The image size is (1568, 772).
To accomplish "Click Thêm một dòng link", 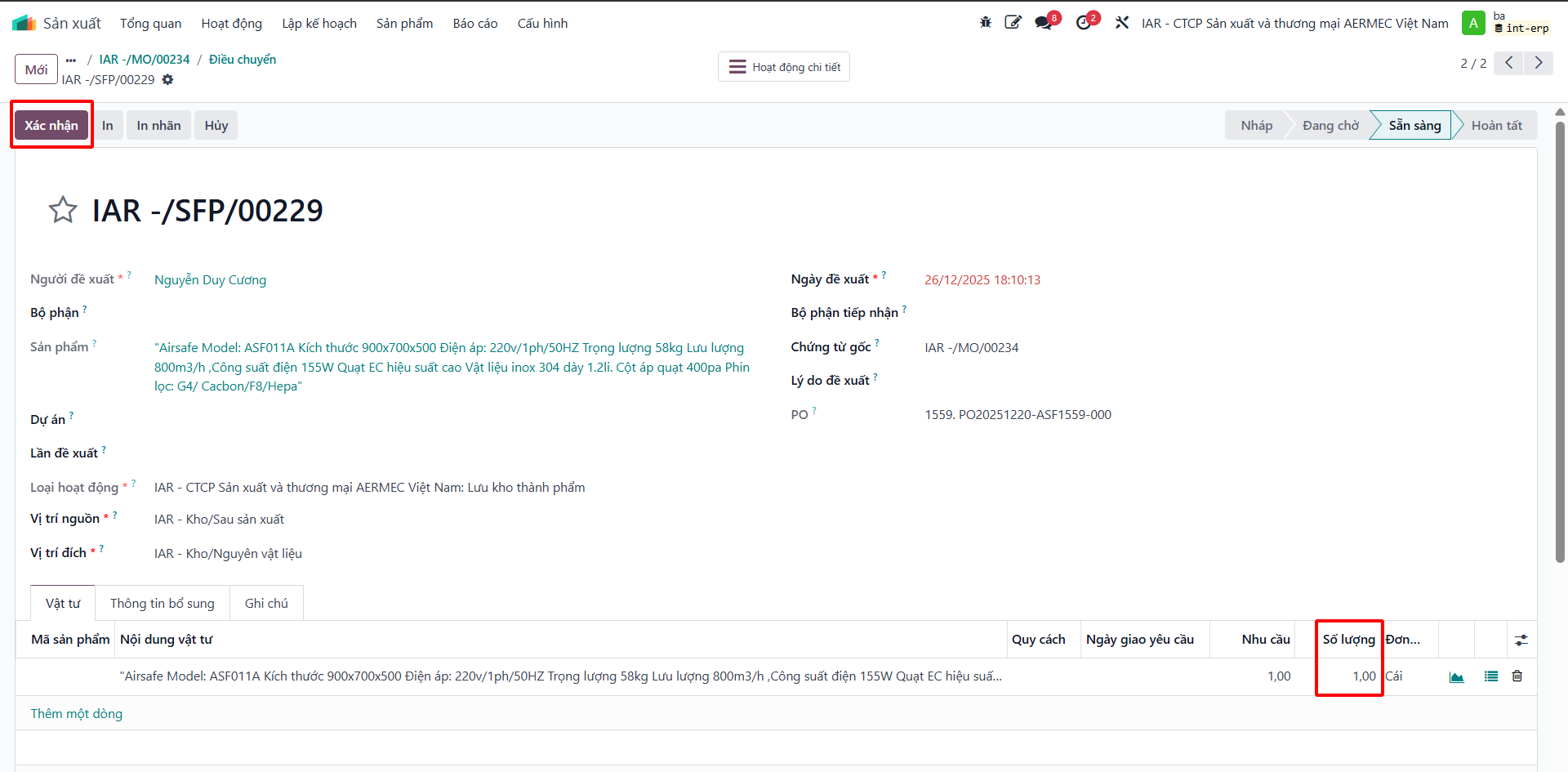I will click(x=77, y=713).
